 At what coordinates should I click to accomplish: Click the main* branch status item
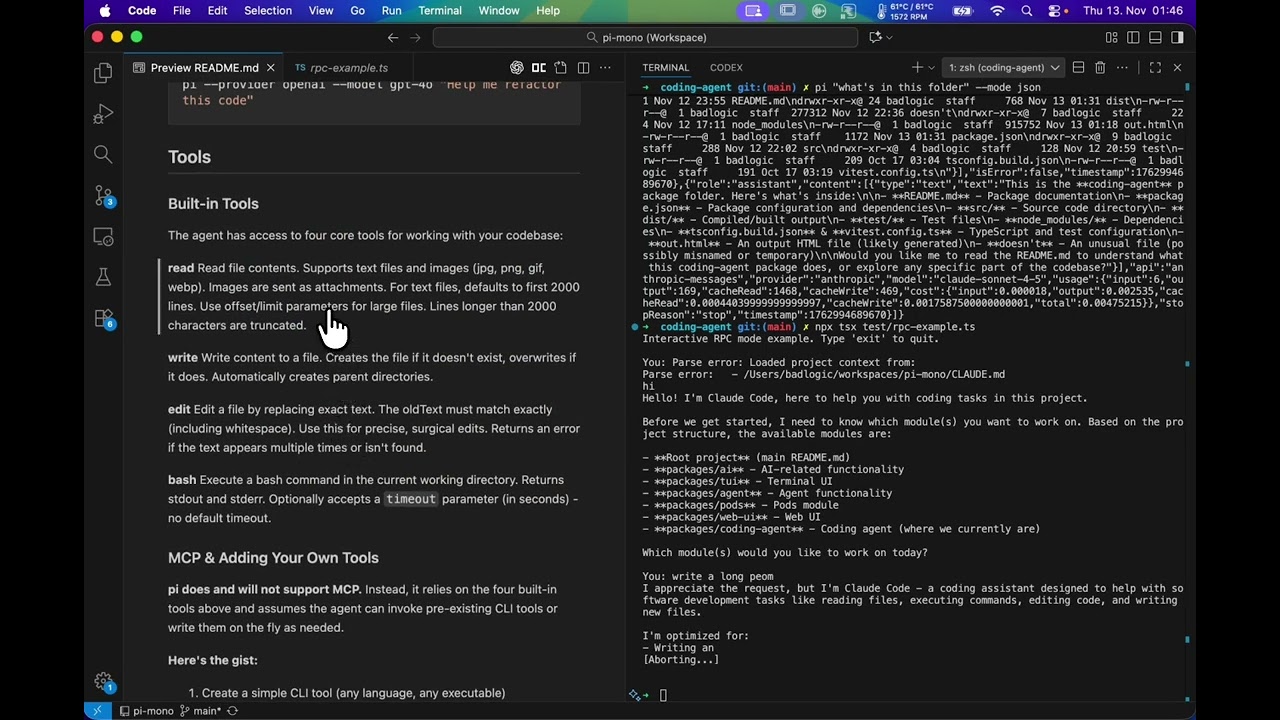200,711
